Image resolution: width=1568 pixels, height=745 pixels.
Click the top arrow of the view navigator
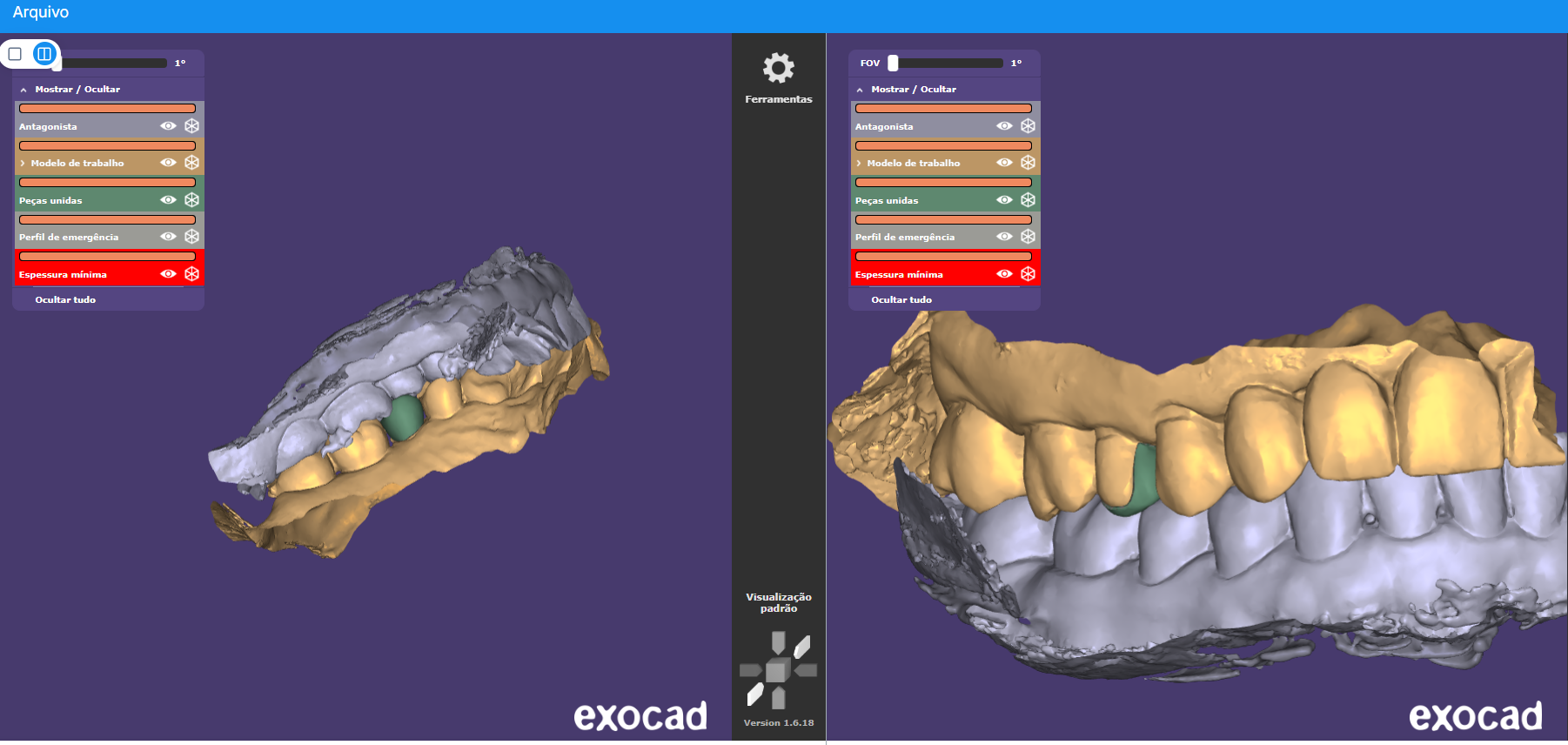778,642
